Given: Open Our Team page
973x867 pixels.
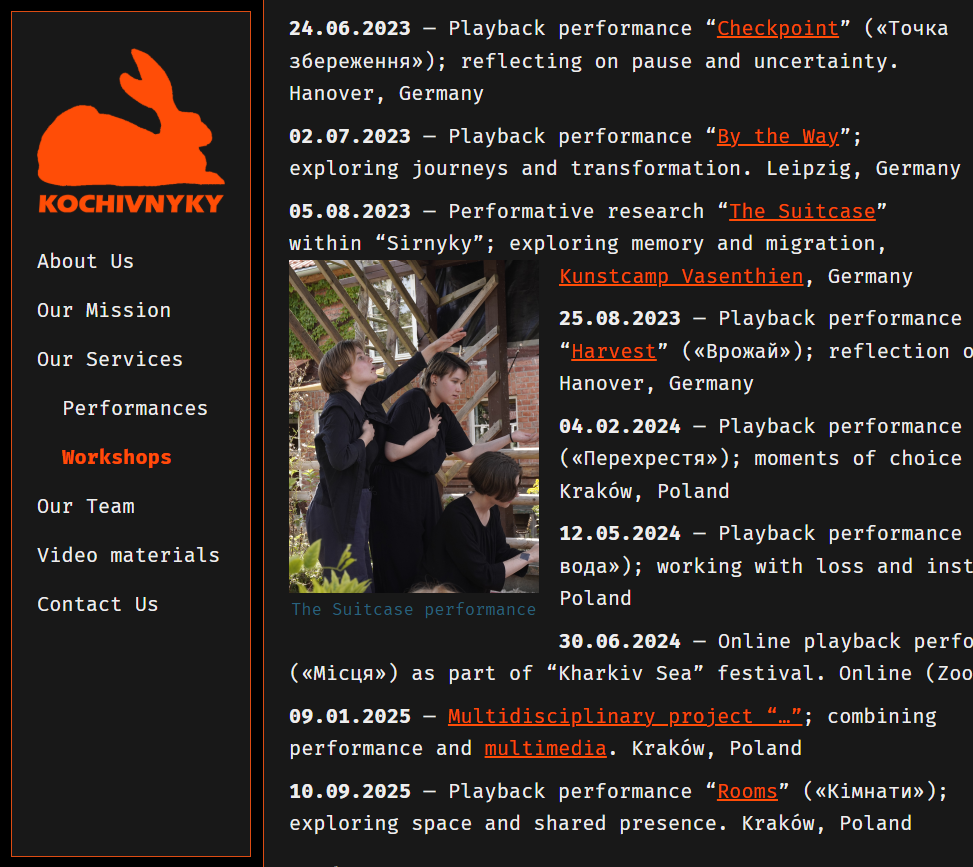Looking at the screenshot, I should (86, 506).
